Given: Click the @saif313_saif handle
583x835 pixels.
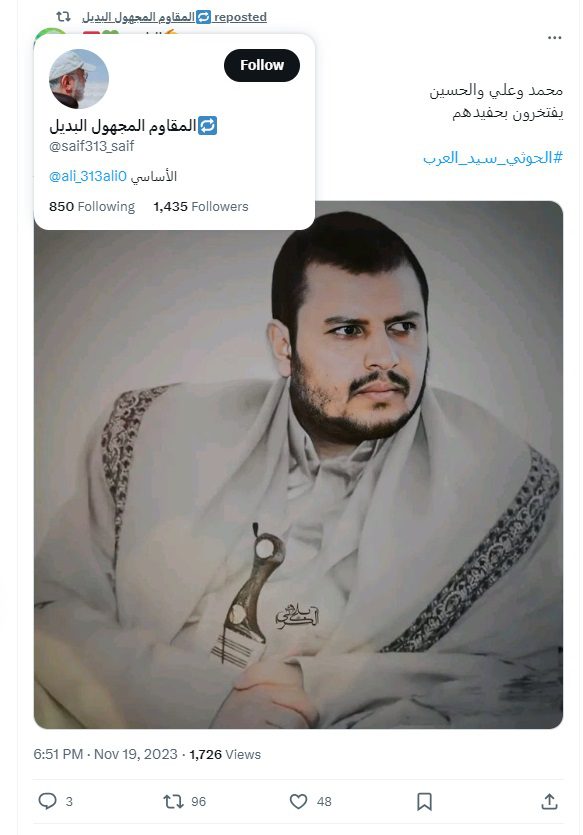Looking at the screenshot, I should click(x=92, y=146).
